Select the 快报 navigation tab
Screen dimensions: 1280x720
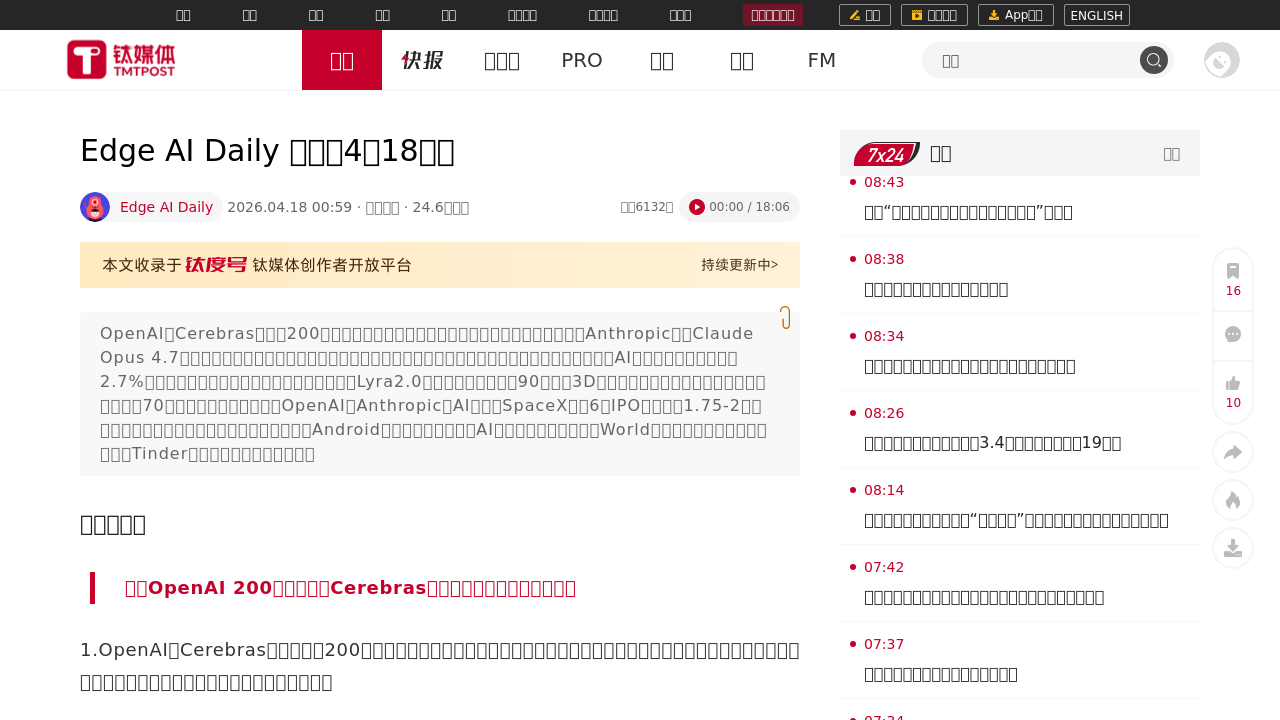coord(422,60)
